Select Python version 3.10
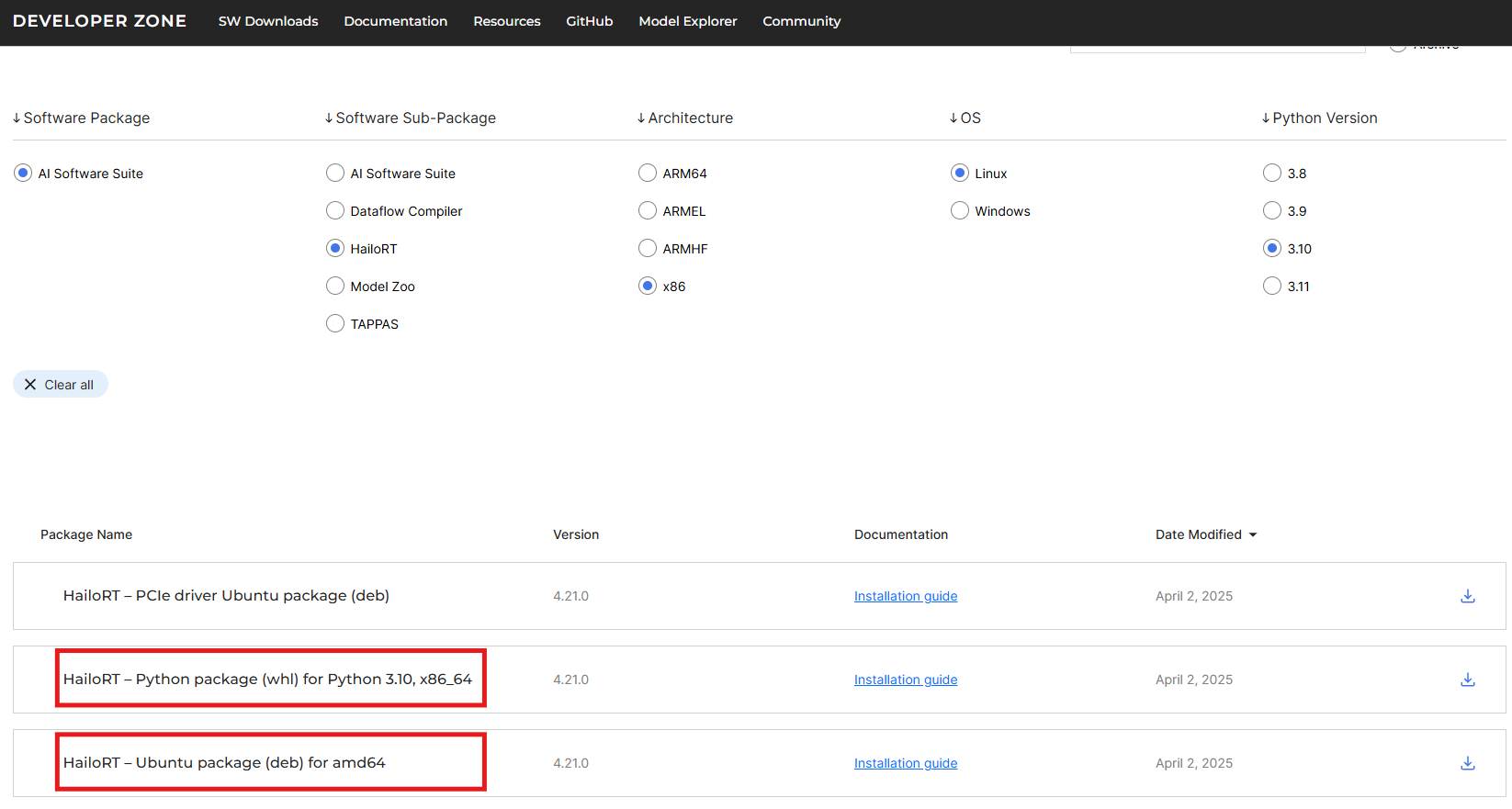The width and height of the screenshot is (1512, 809). tap(1272, 249)
